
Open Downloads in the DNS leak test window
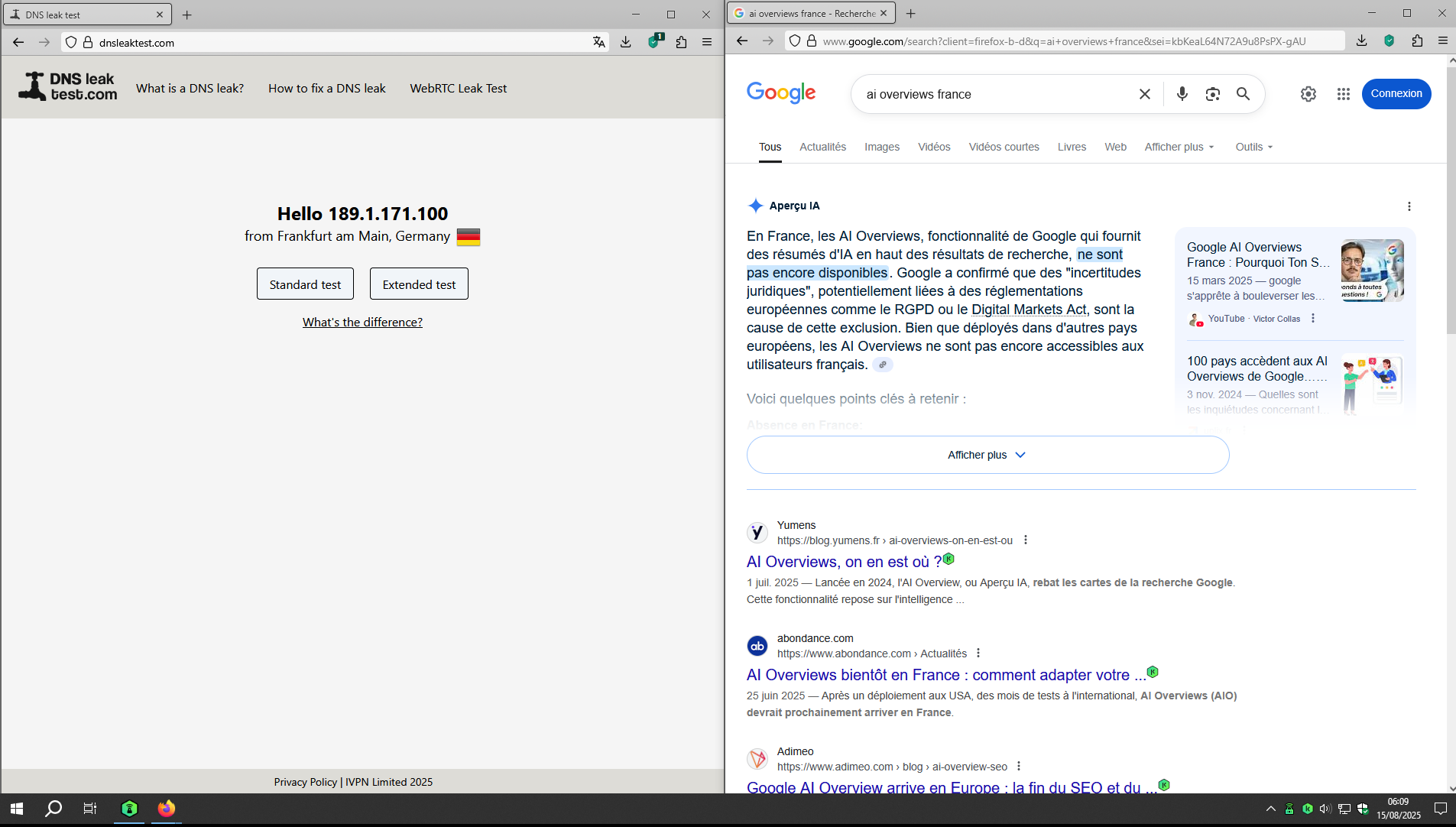[x=626, y=42]
